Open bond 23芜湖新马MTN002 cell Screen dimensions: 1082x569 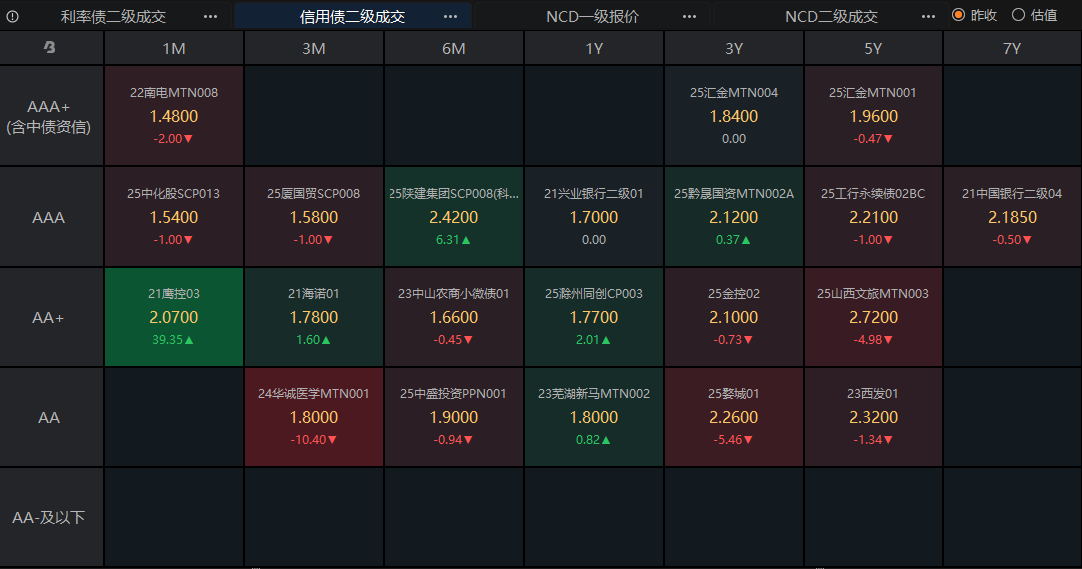tap(594, 417)
